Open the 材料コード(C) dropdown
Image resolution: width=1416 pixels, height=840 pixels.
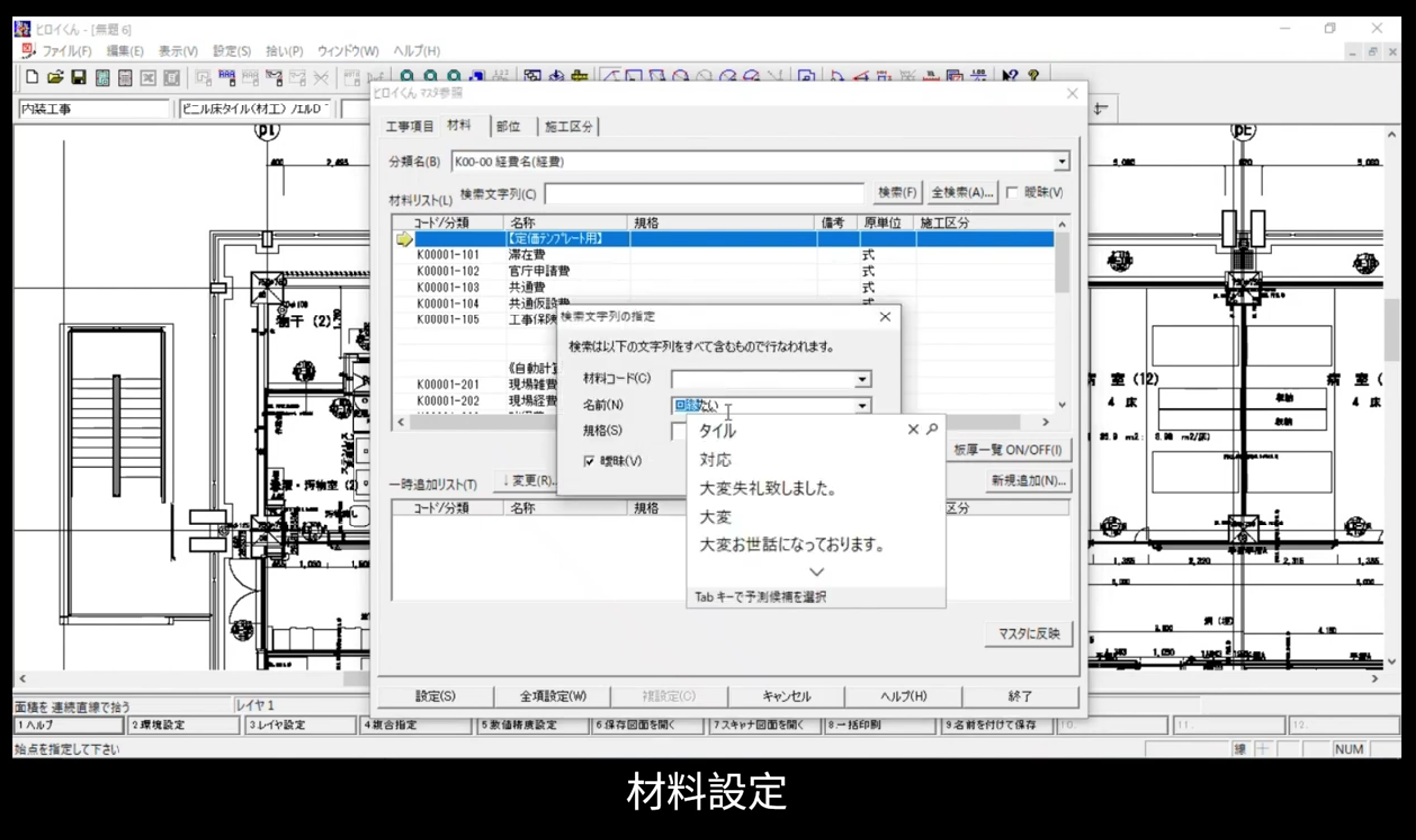coord(862,379)
